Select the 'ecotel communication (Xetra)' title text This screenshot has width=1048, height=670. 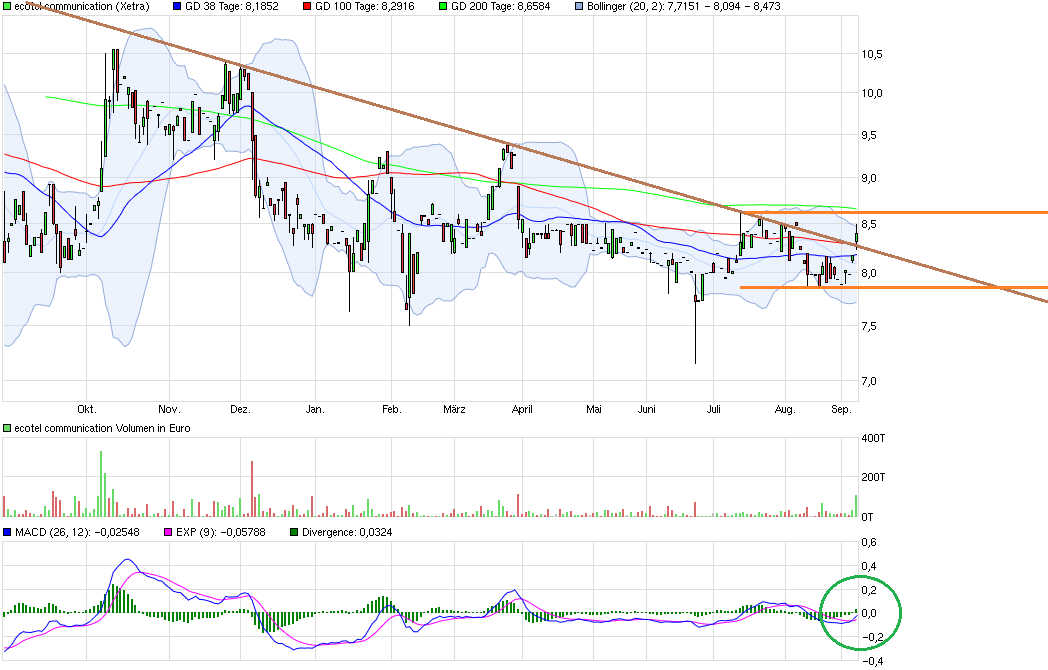(x=82, y=6)
